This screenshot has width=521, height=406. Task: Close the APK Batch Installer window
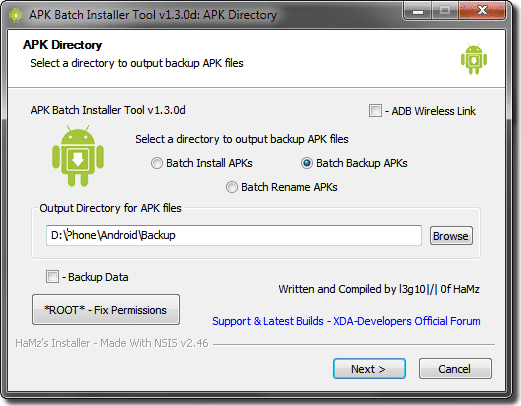pos(482,11)
